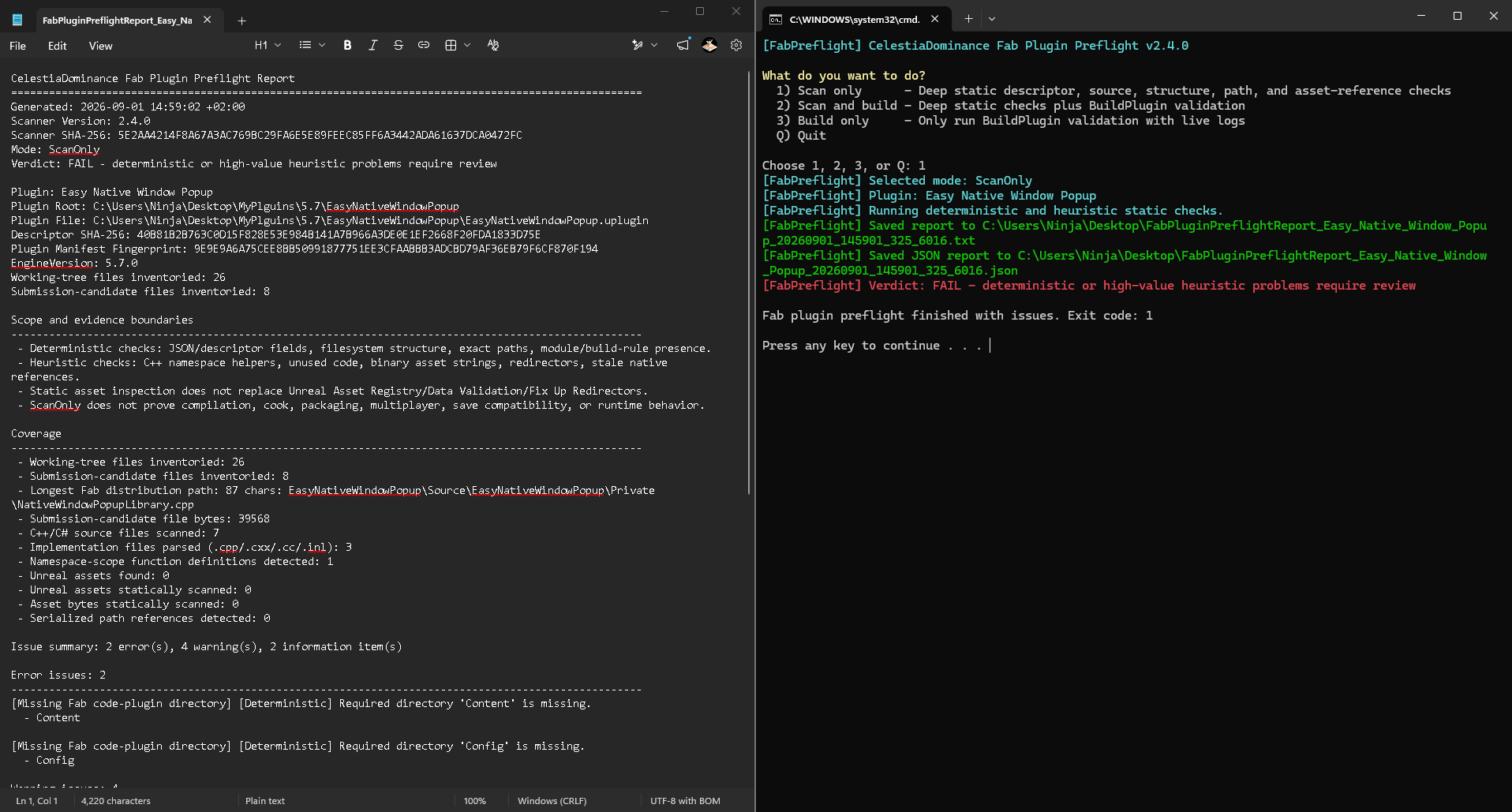Click the Notepad app icon in title bar

[17, 20]
